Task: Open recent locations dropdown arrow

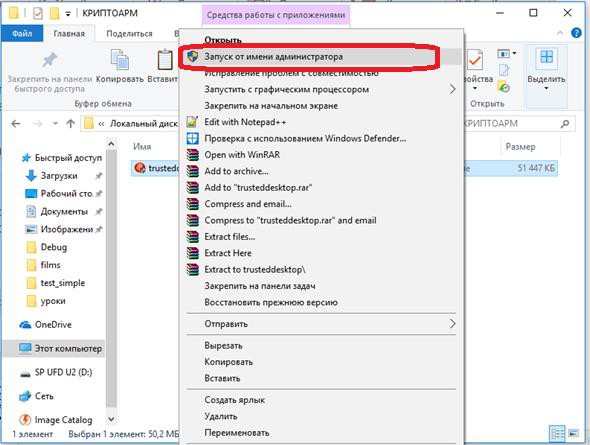Action: click(55, 123)
